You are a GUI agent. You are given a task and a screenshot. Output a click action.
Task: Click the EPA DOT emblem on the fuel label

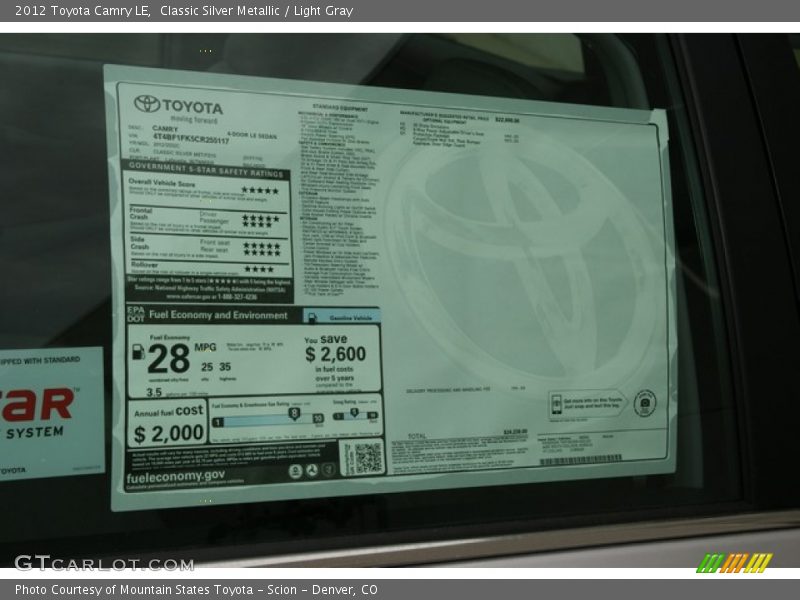coord(134,317)
